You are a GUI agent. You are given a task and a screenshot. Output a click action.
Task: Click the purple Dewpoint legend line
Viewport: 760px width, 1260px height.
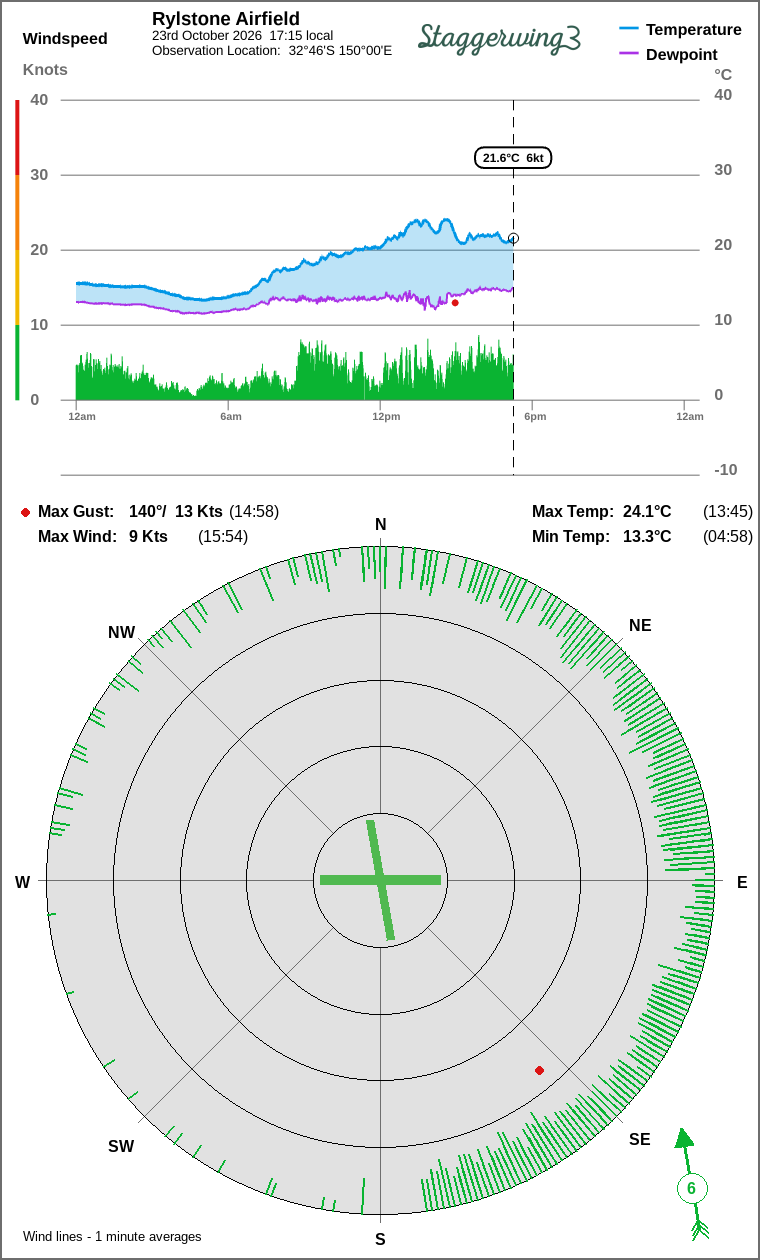click(x=629, y=54)
